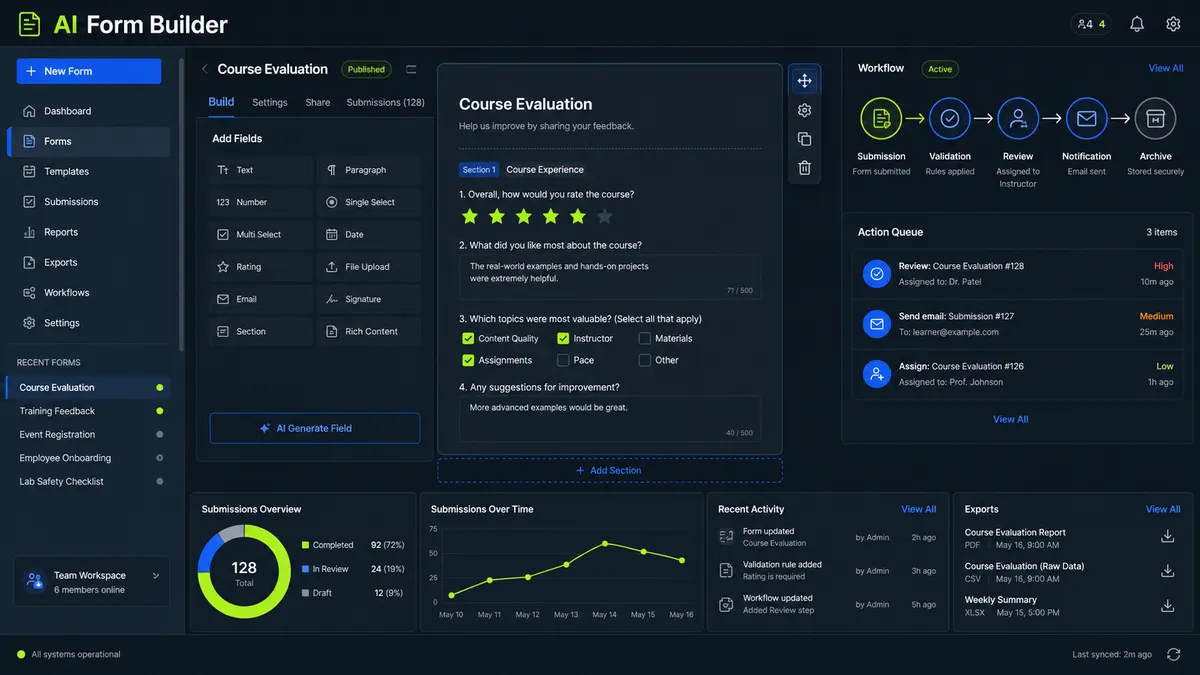Set rating to the sixth star
The width and height of the screenshot is (1200, 675).
coord(604,216)
